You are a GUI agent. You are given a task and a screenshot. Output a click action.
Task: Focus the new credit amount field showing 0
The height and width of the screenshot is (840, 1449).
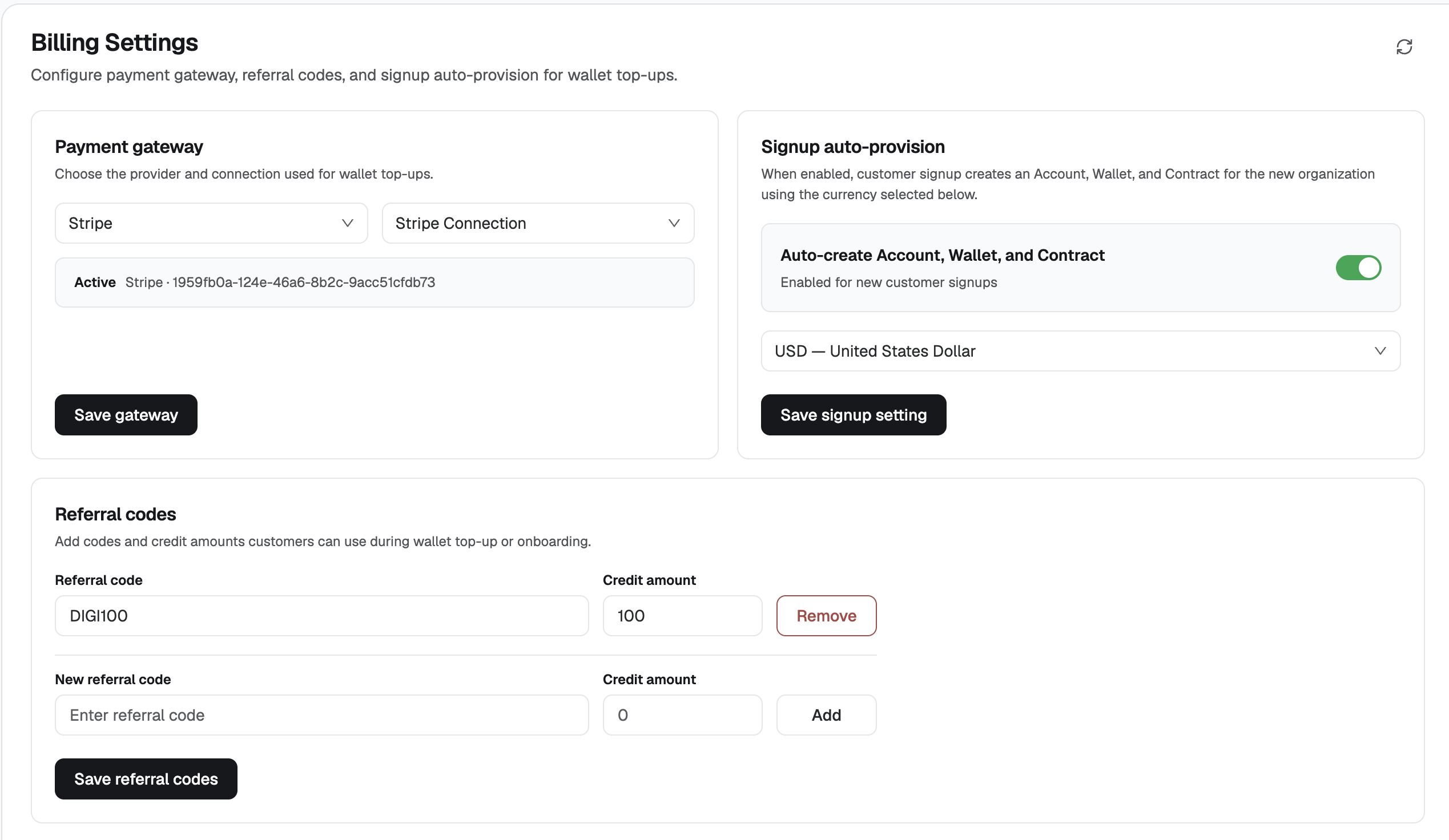pos(682,715)
